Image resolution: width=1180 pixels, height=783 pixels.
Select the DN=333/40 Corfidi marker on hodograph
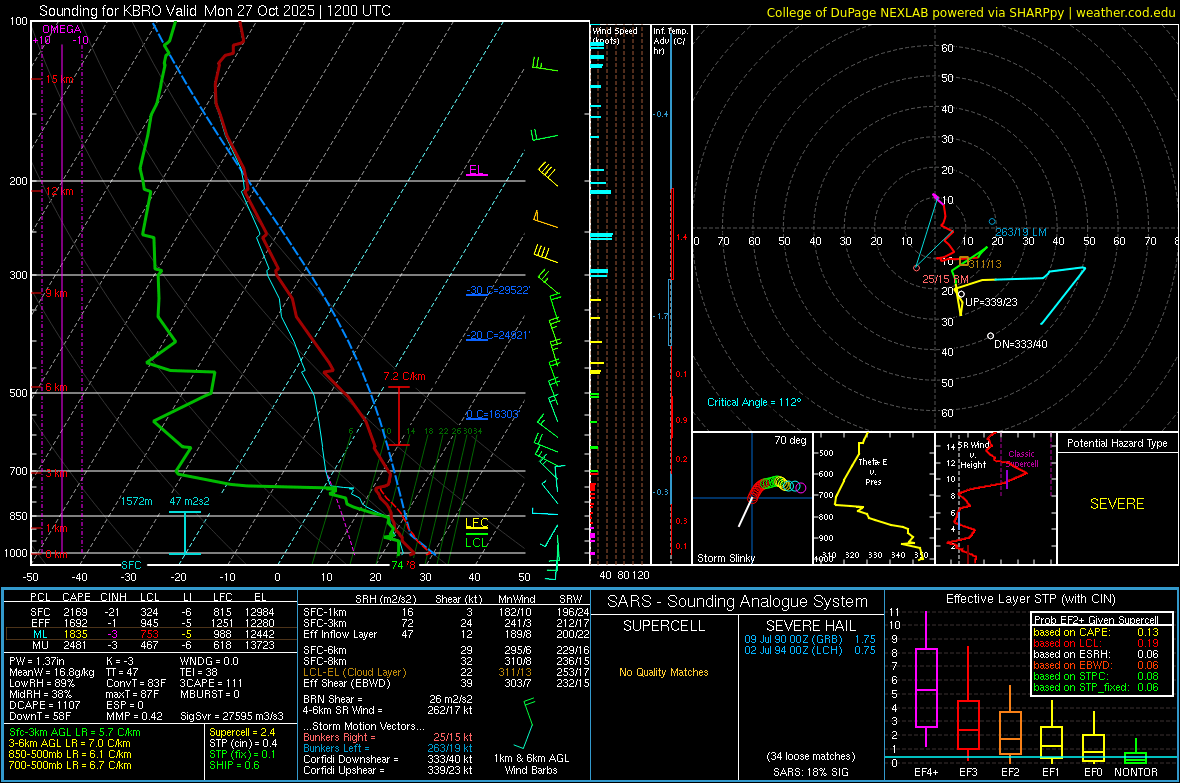pyautogui.click(x=990, y=336)
